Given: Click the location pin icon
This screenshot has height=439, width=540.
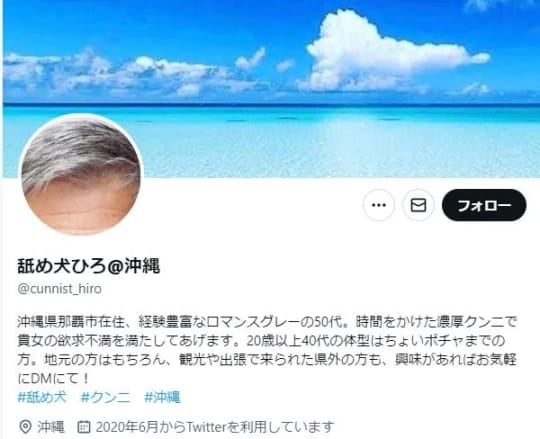Looking at the screenshot, I should [x=25, y=427].
